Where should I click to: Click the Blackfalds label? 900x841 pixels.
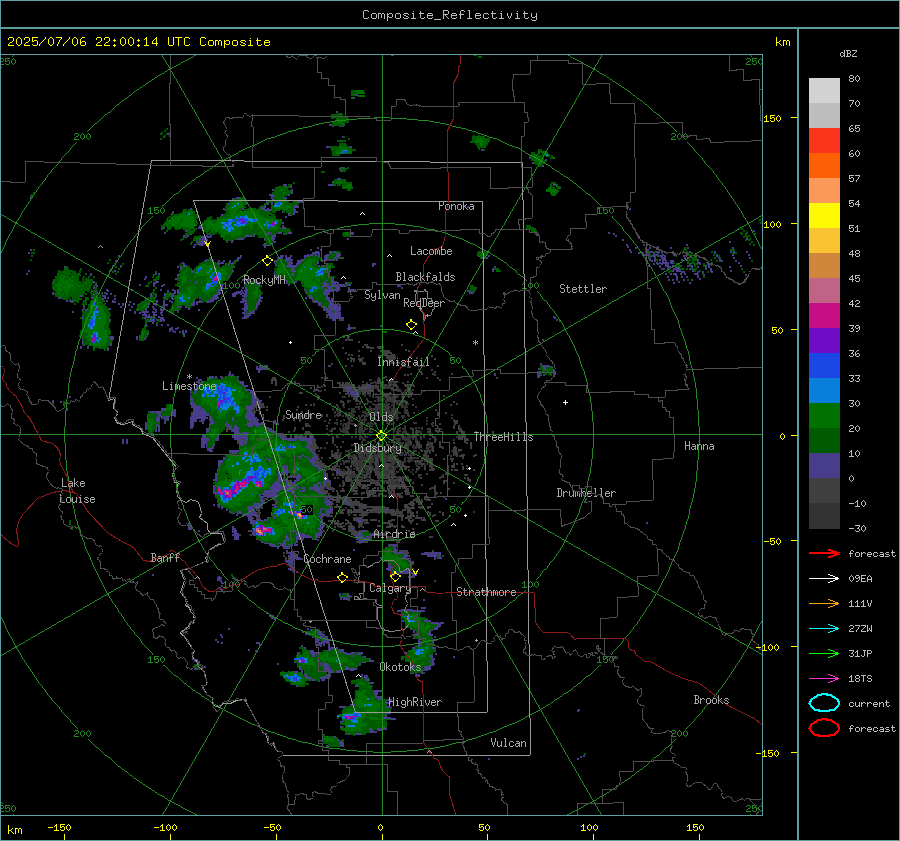425,277
